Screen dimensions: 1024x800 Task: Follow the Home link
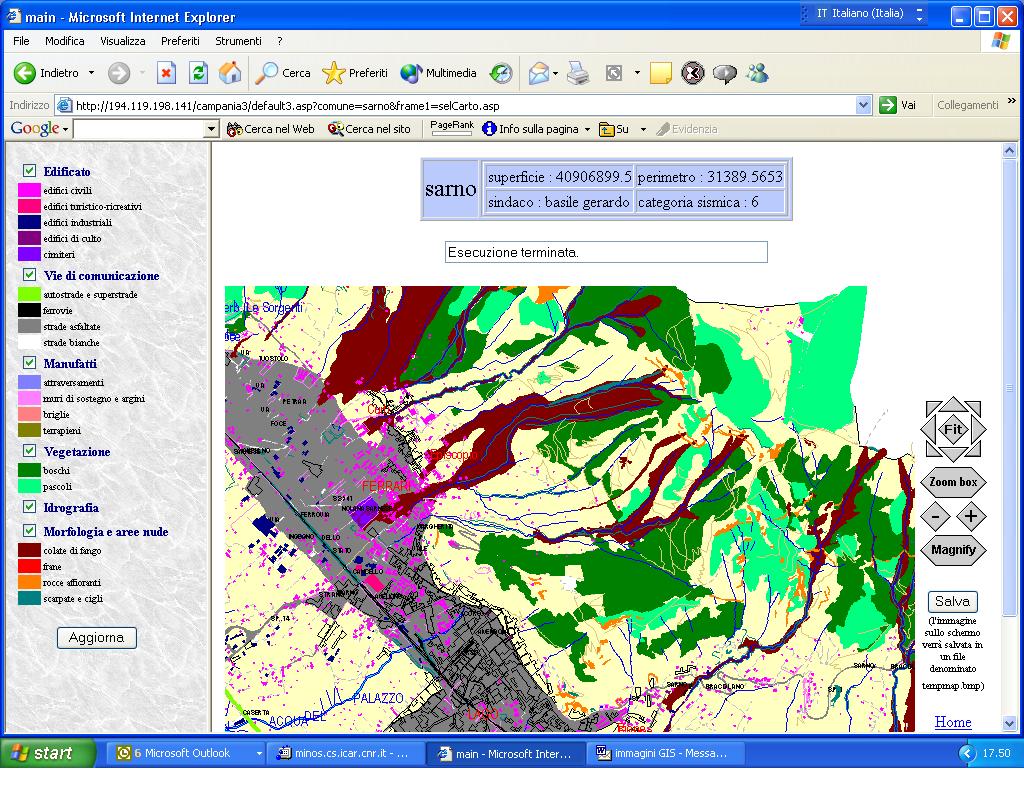(x=952, y=722)
